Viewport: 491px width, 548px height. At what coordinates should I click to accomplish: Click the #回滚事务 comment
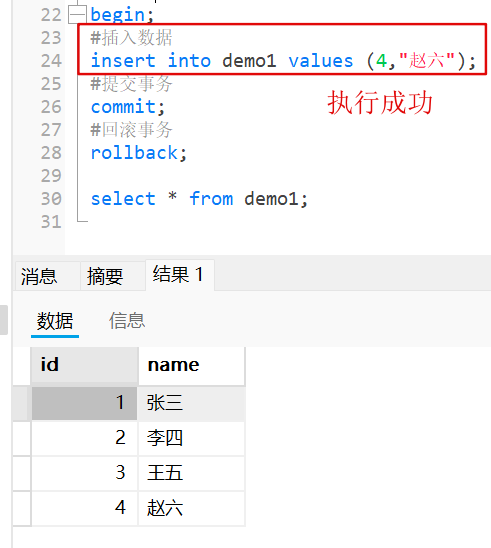pyautogui.click(x=131, y=130)
